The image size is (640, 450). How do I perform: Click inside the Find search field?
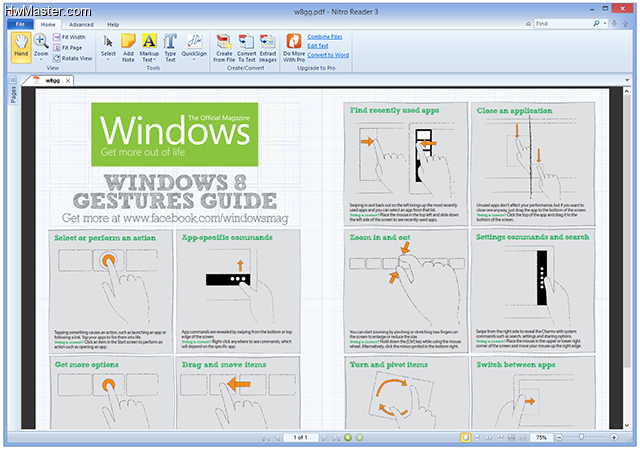562,24
